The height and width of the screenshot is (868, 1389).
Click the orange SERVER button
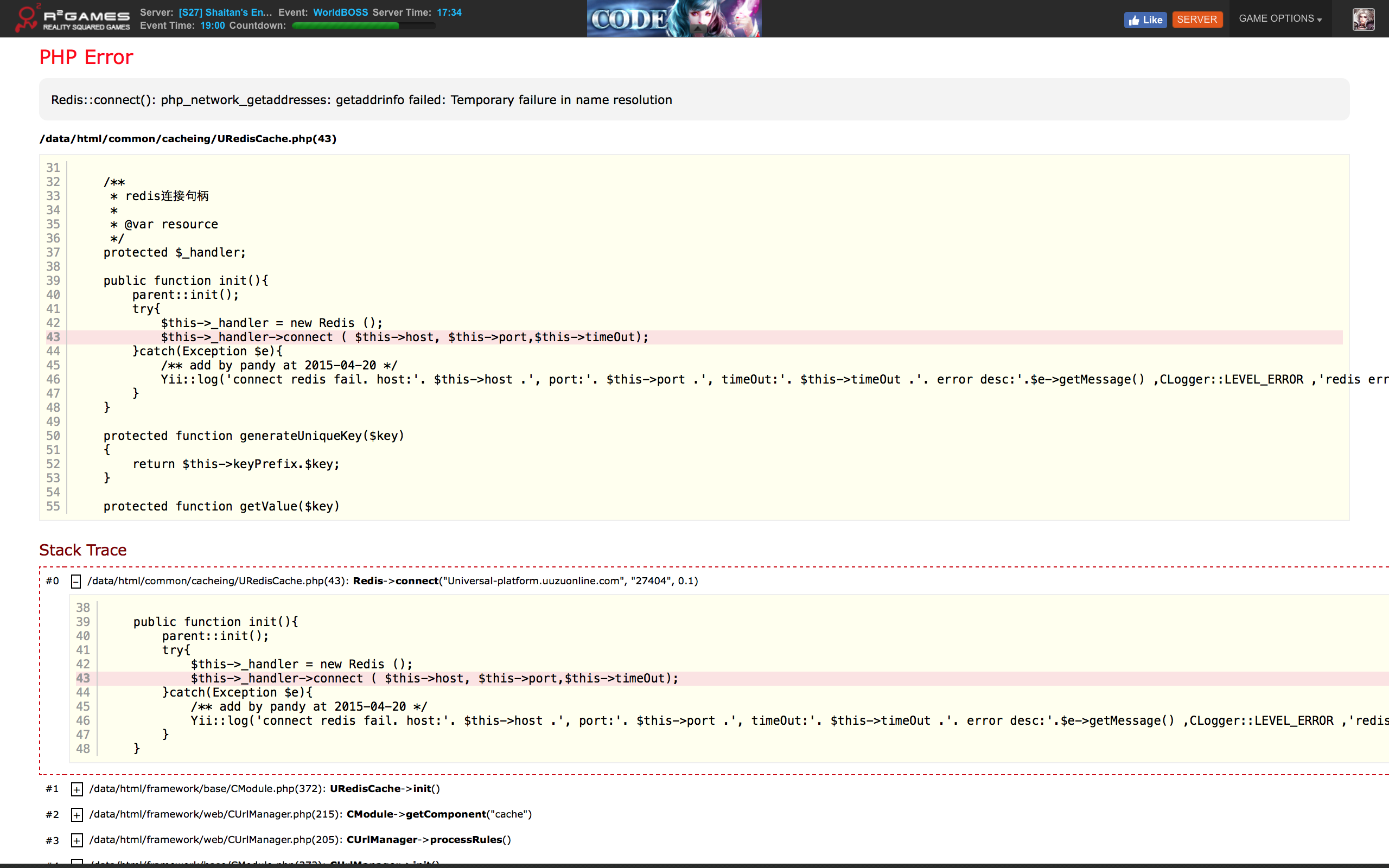(x=1197, y=20)
